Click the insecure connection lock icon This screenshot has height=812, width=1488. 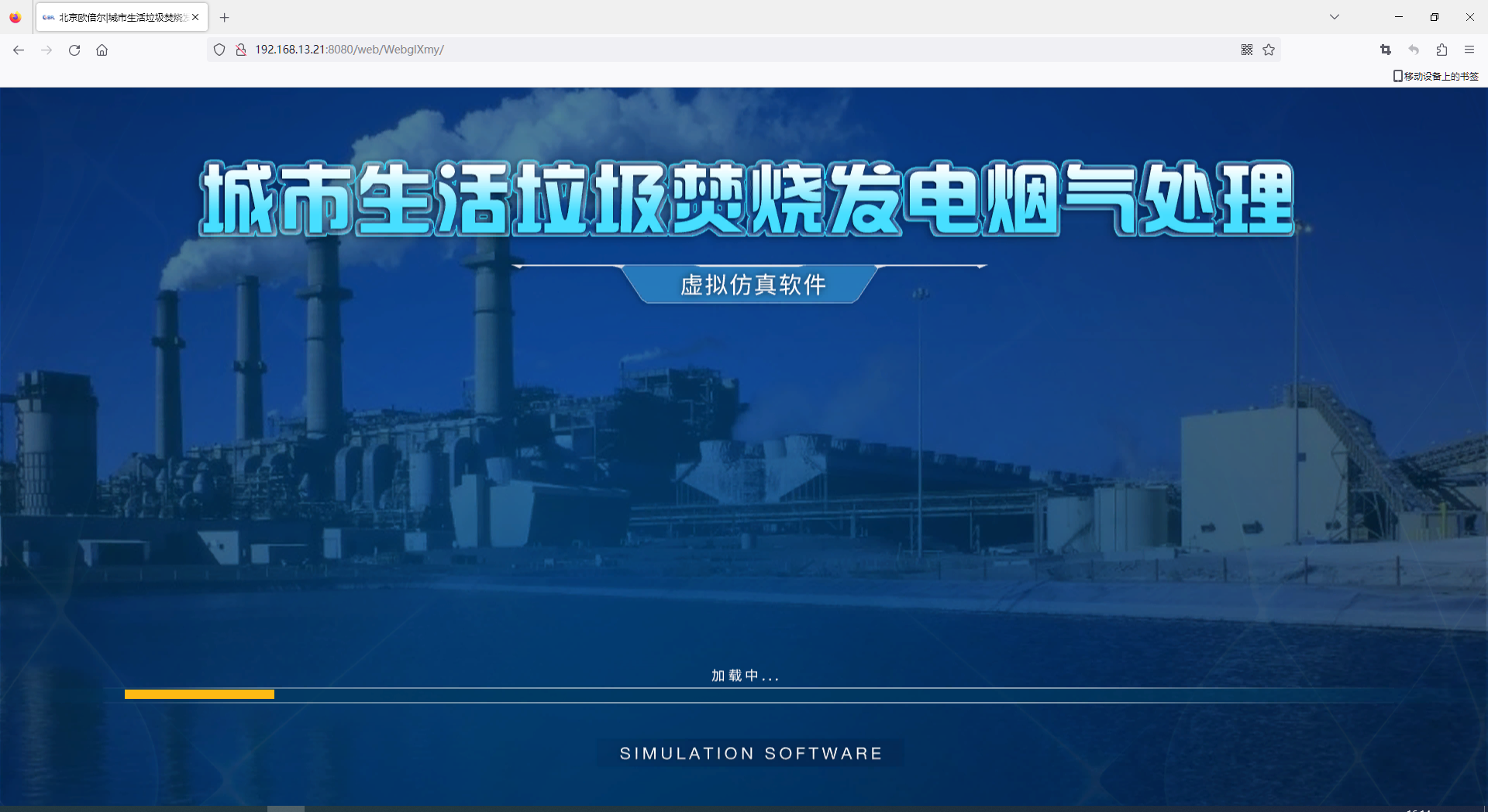pyautogui.click(x=241, y=50)
